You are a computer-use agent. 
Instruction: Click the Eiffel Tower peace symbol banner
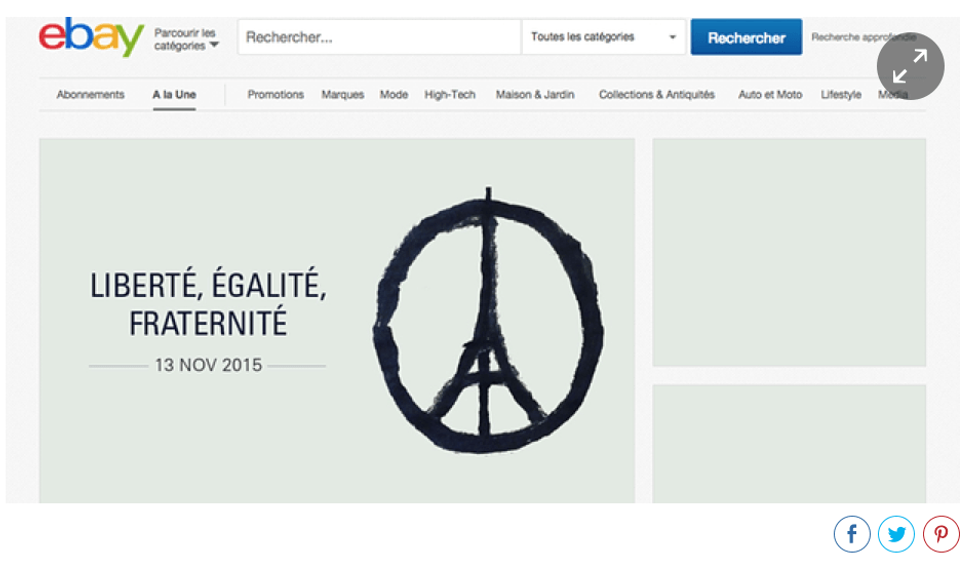(x=337, y=320)
